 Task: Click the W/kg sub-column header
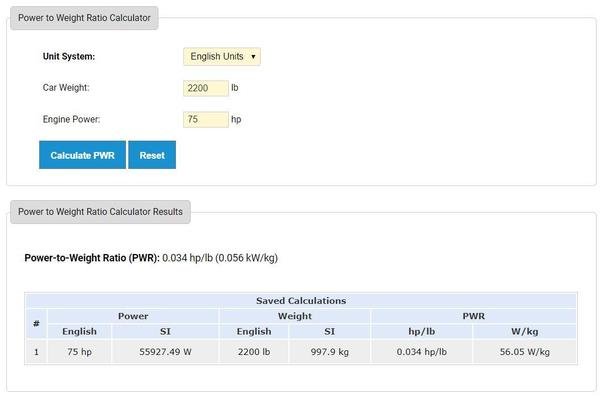point(525,331)
